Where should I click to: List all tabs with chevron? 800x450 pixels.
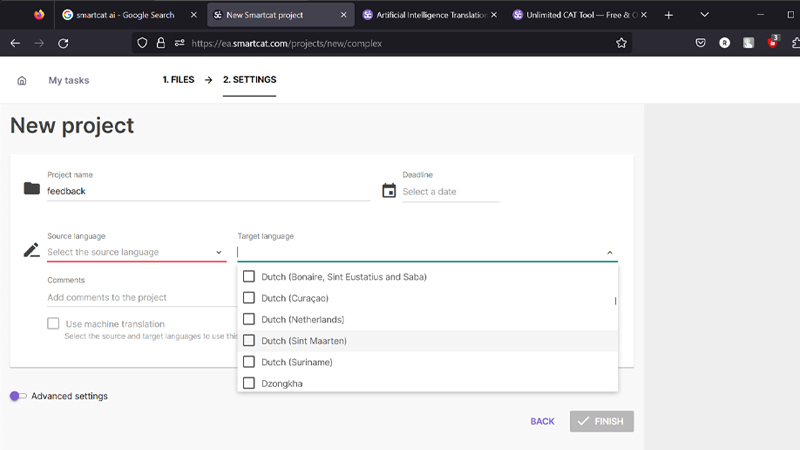pos(705,15)
